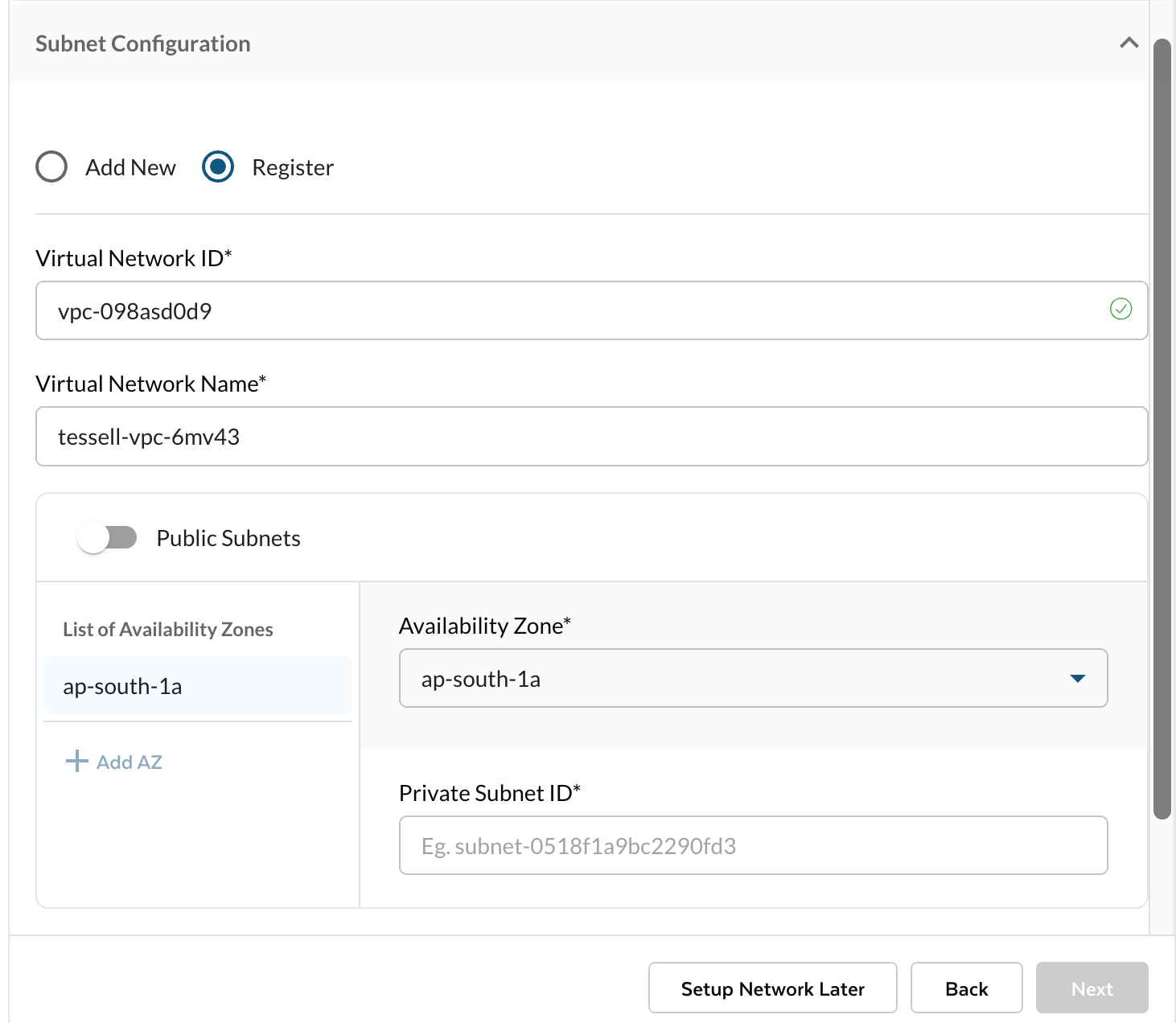
Task: Focus the Private Subnet ID input
Action: (x=753, y=845)
